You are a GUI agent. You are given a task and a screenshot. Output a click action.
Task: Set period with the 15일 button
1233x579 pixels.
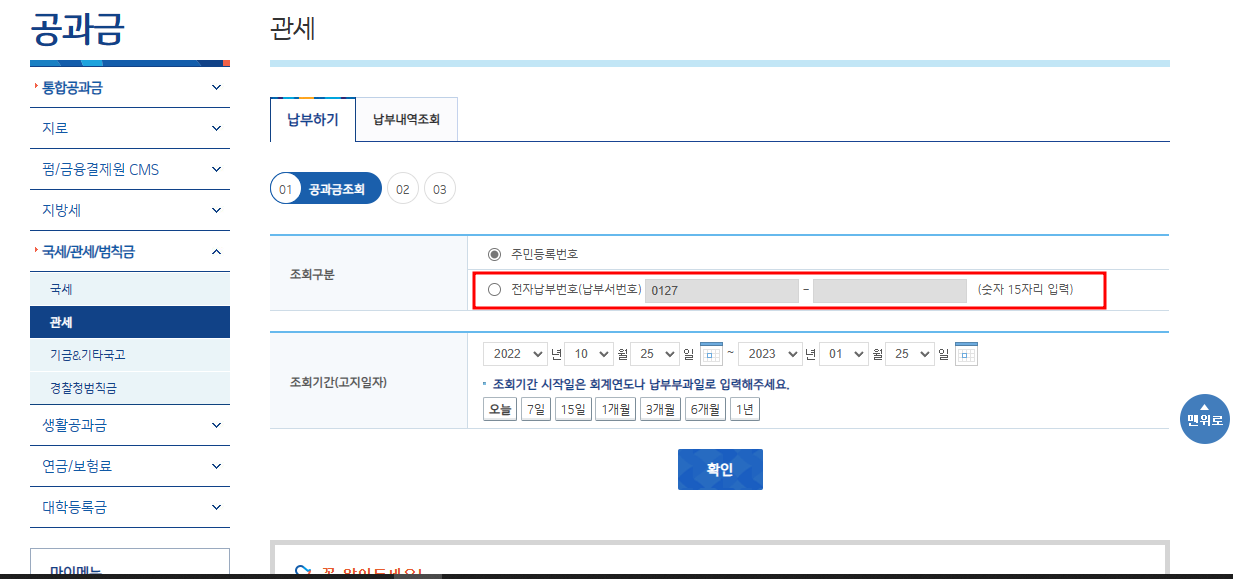tap(573, 409)
